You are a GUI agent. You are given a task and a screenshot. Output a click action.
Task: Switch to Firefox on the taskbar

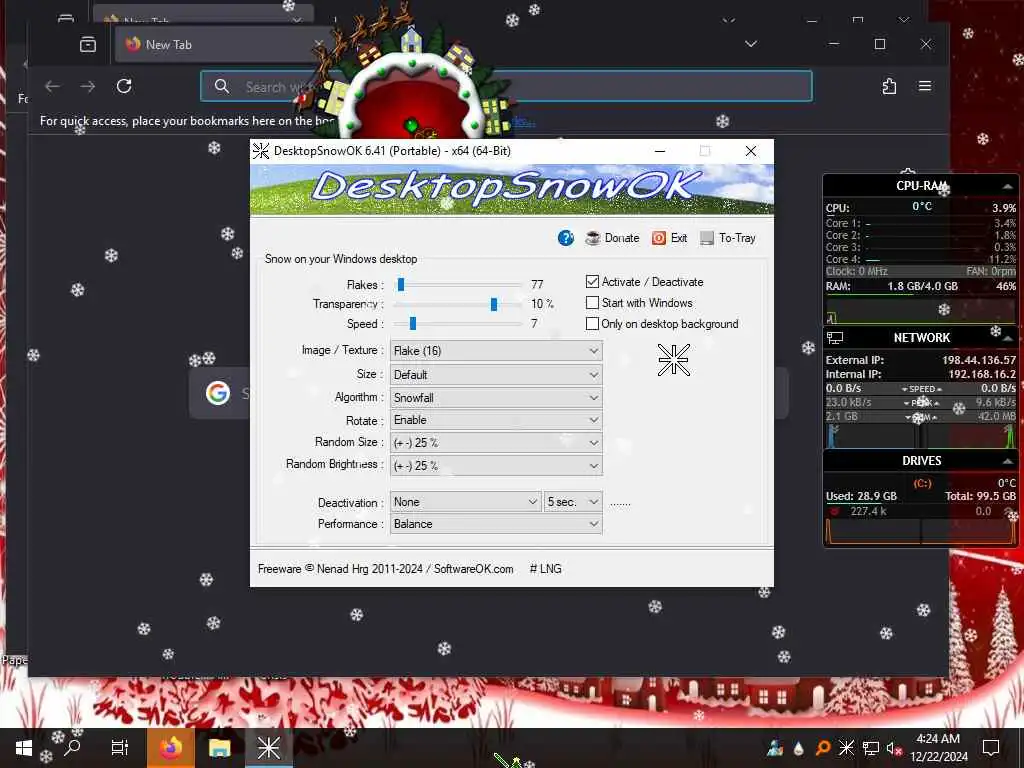coord(170,748)
